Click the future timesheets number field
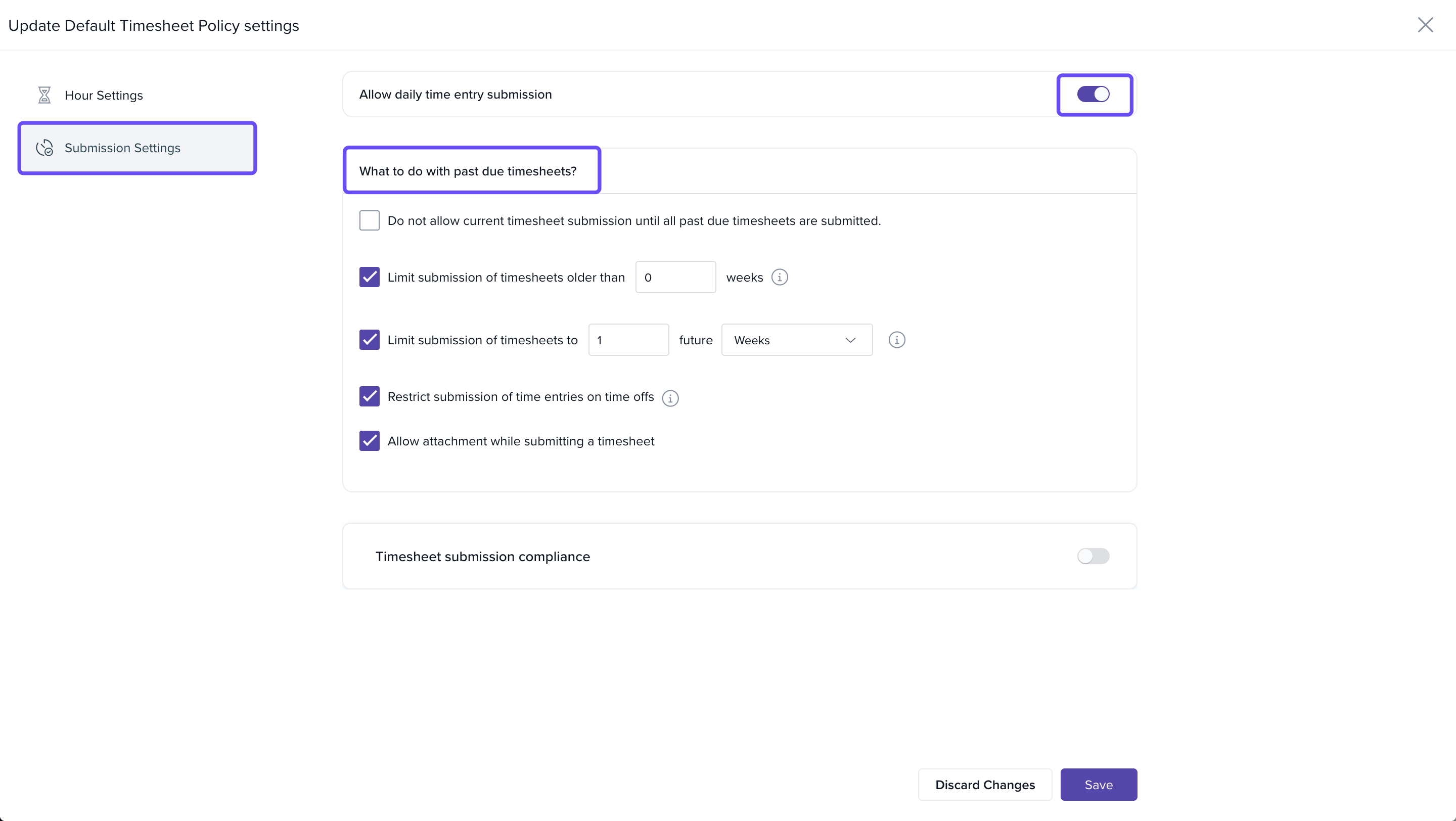Image resolution: width=1456 pixels, height=821 pixels. pyautogui.click(x=628, y=340)
